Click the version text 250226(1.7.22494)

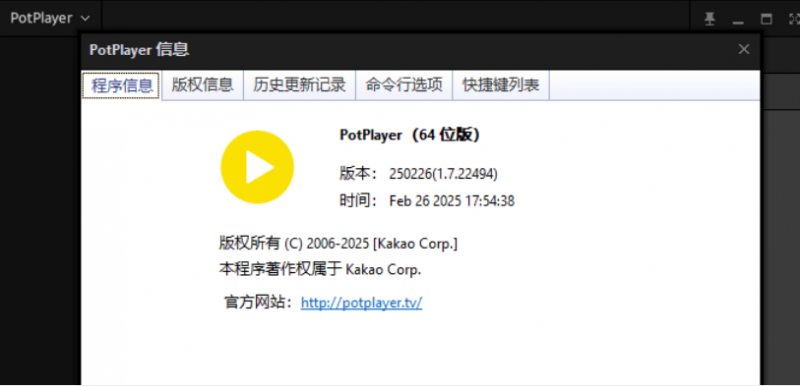point(443,174)
